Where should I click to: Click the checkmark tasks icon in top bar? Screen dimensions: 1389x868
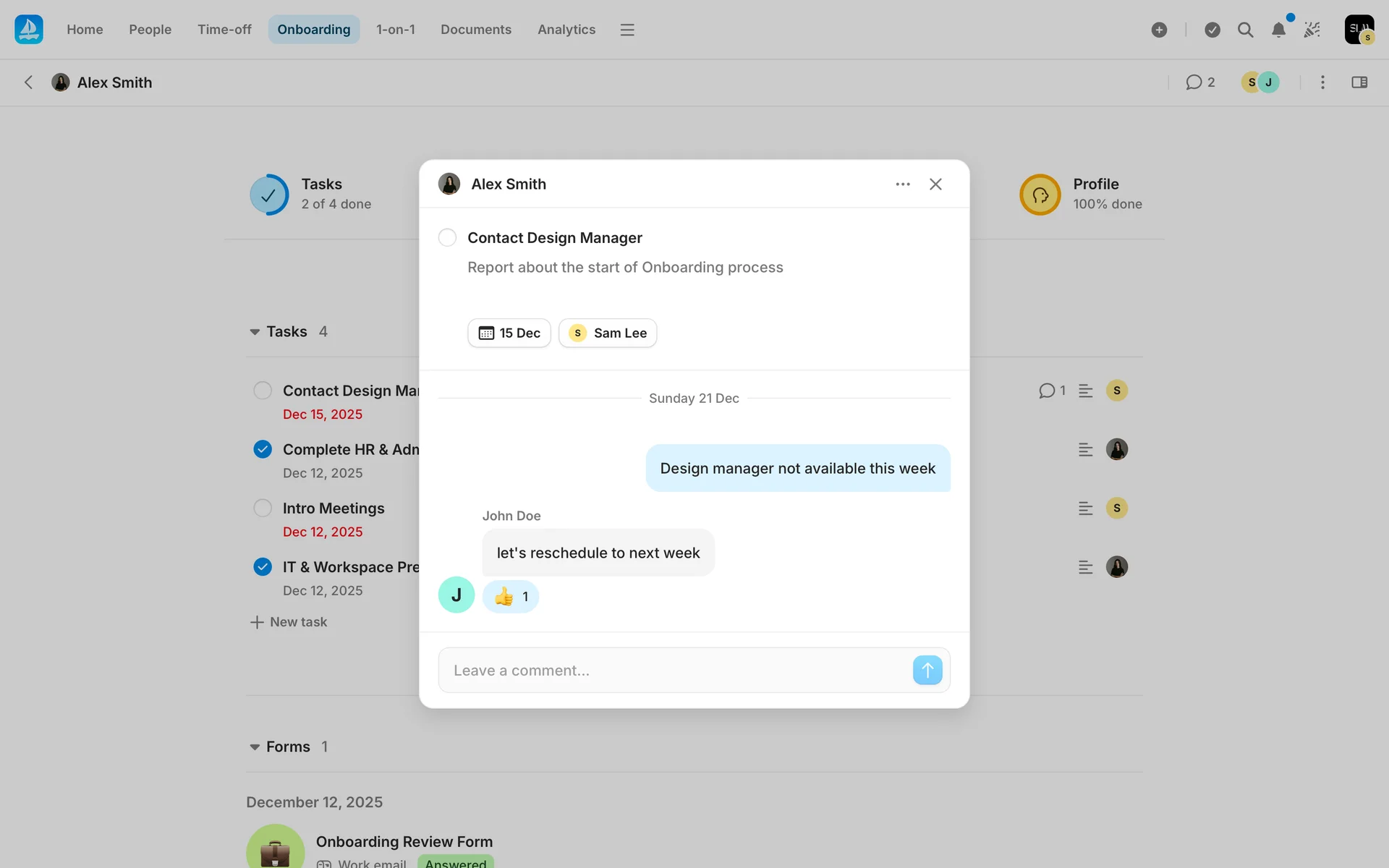coord(1212,30)
